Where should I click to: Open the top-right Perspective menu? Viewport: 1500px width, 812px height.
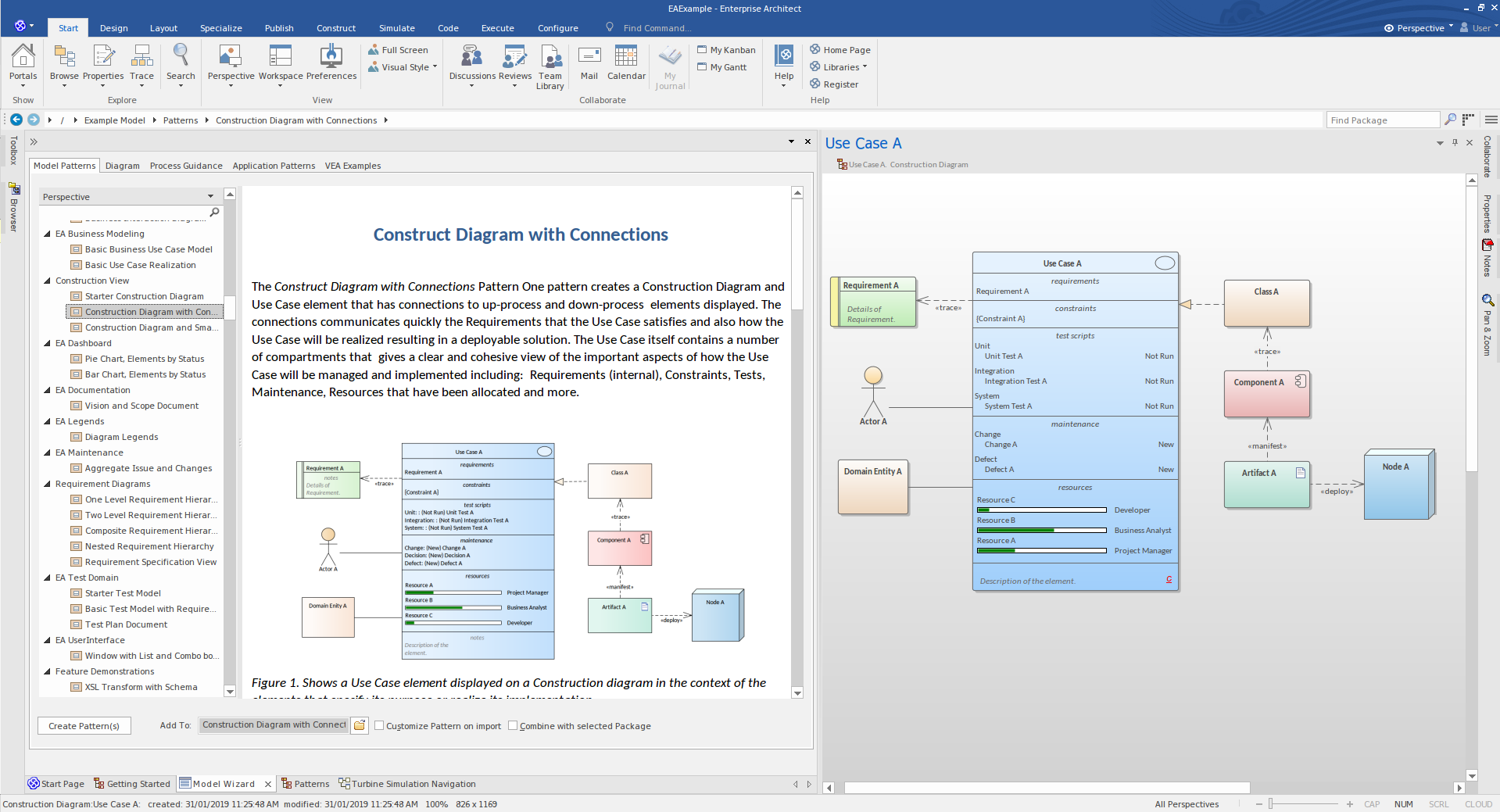[x=1419, y=28]
